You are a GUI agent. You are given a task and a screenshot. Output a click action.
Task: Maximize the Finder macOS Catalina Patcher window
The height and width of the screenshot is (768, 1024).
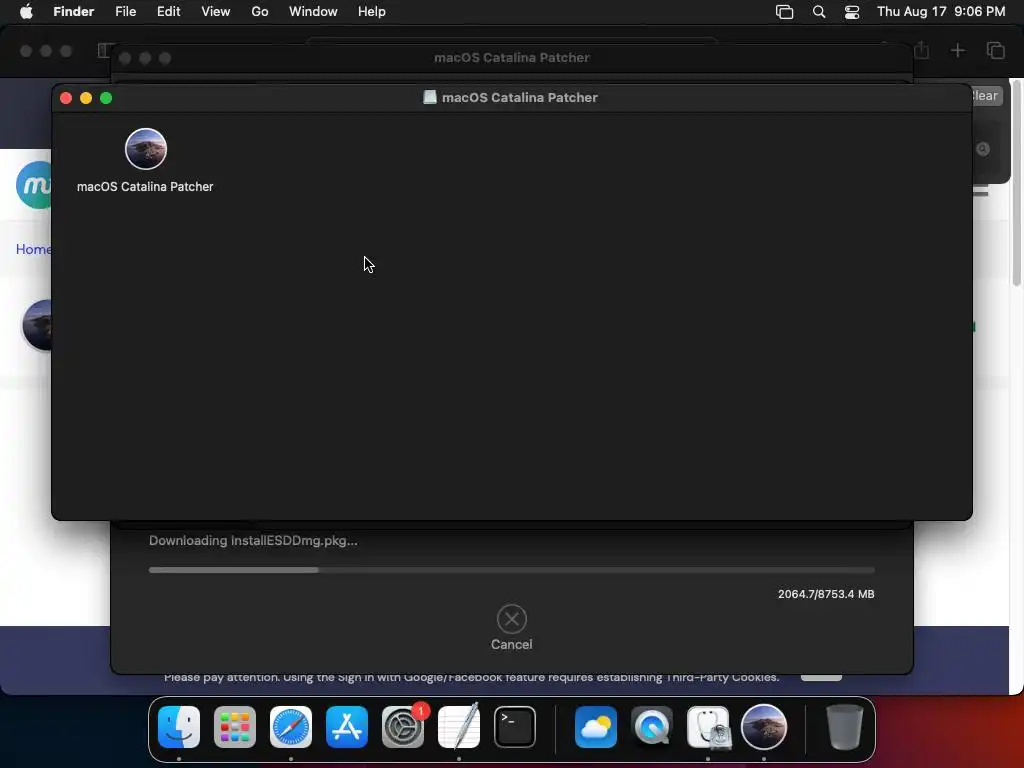(106, 98)
